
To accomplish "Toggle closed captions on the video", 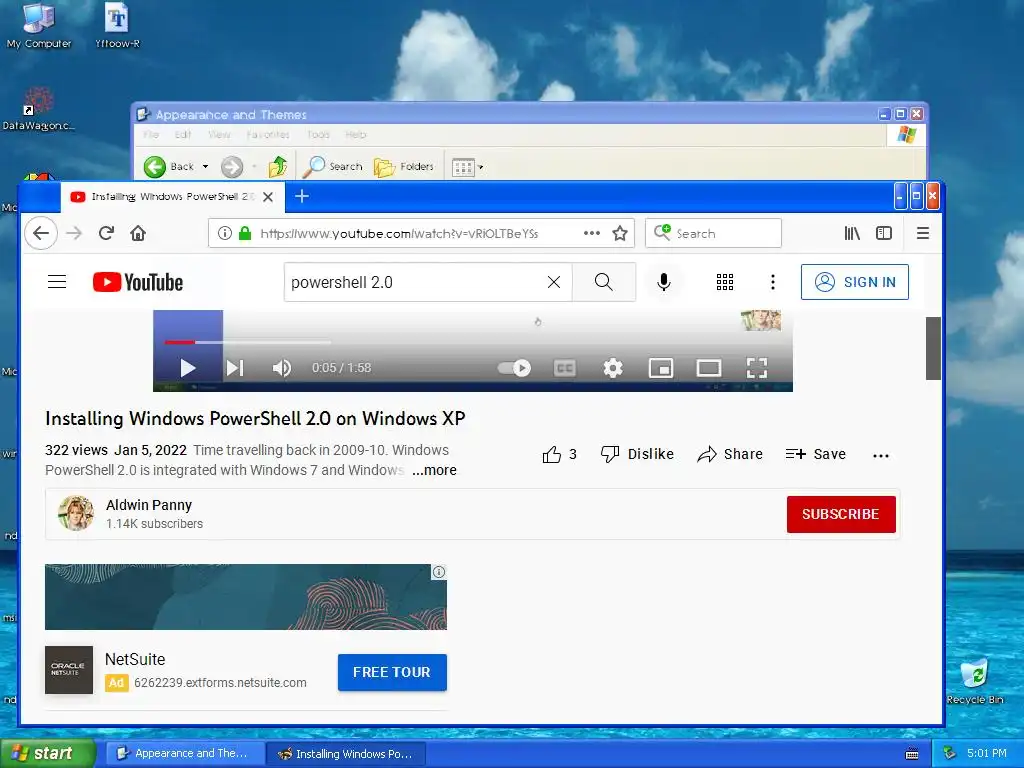I will click(565, 368).
